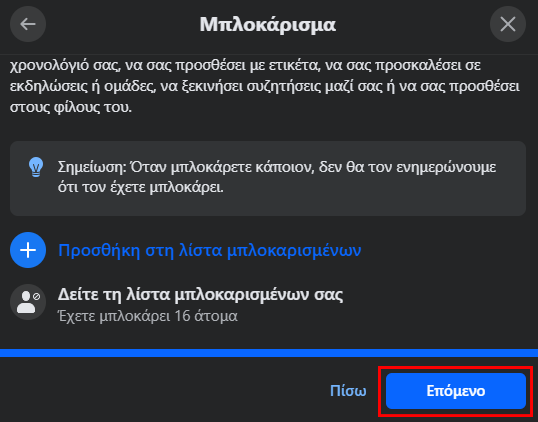Click the text ότι τον έχετε μπλοκάρει
Screen dimensions: 538x422
(x=140, y=188)
